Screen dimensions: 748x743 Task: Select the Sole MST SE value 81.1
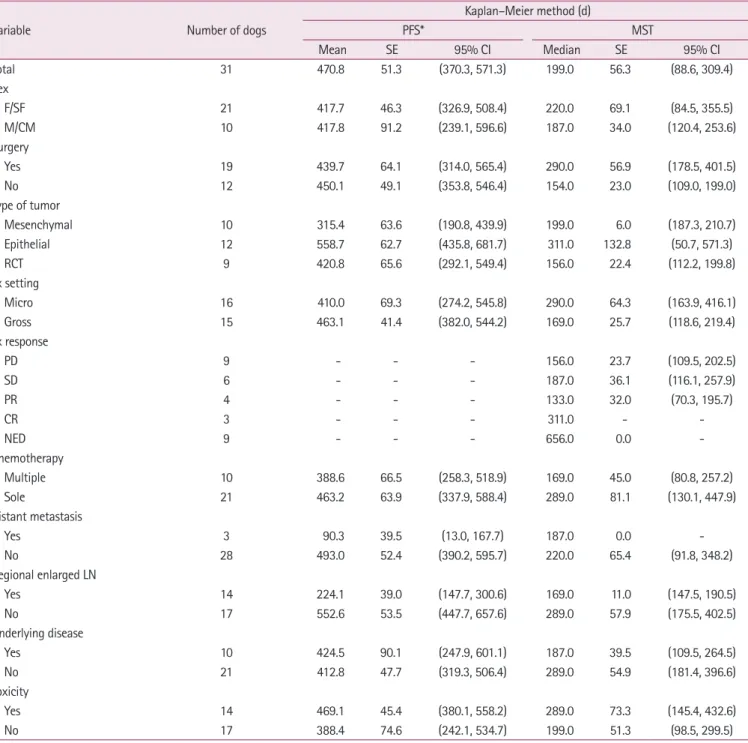pos(620,497)
